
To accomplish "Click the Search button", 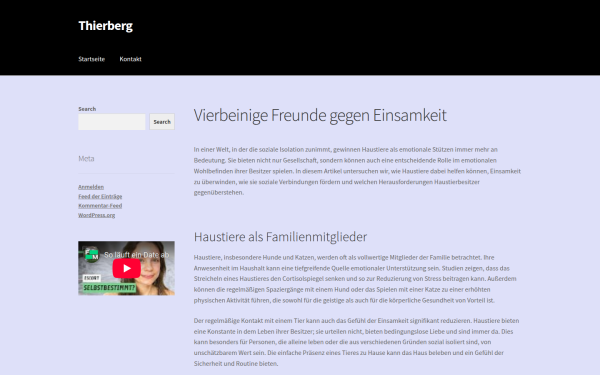I will [162, 122].
